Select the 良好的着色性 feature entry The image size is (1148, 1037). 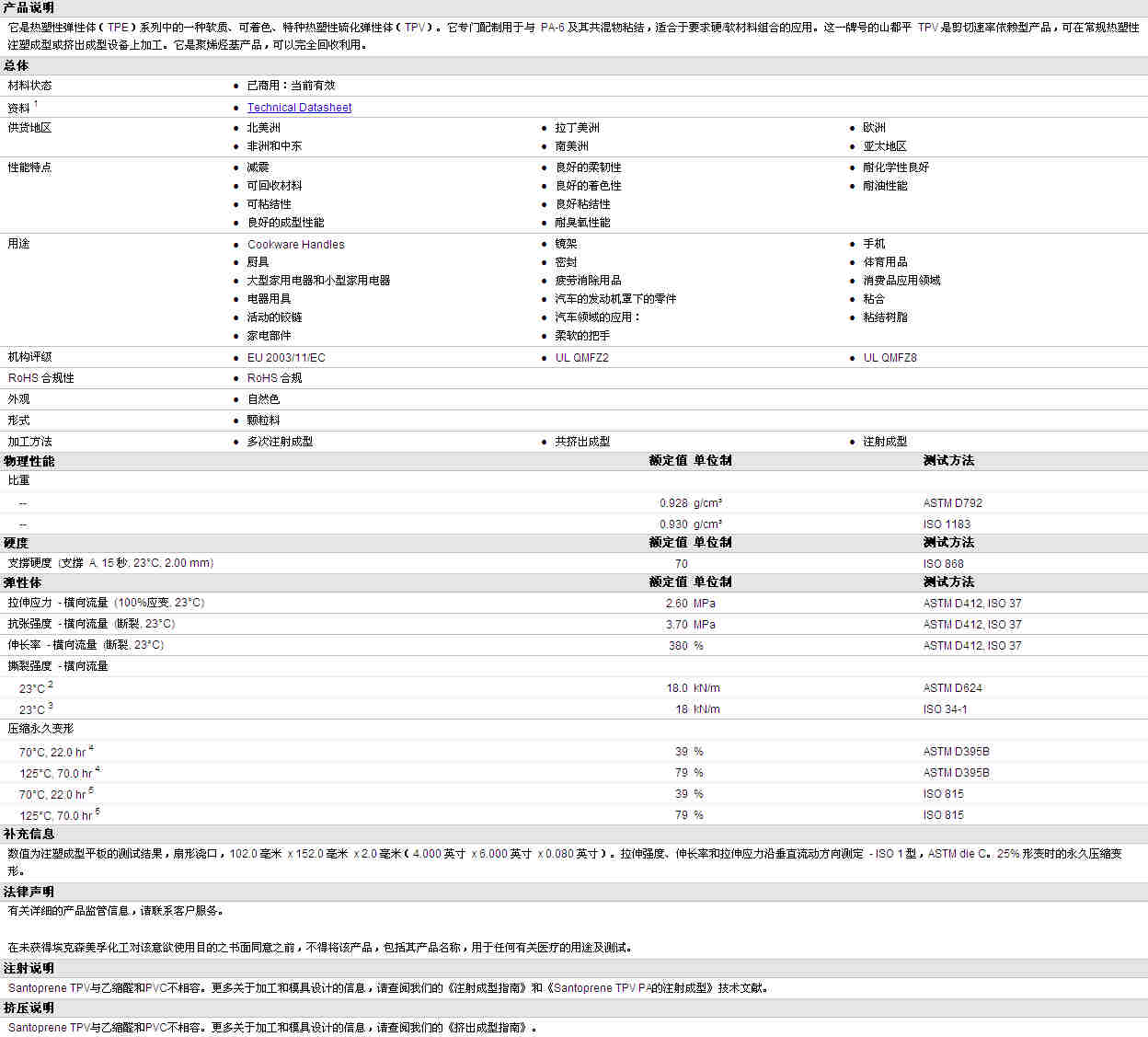point(589,186)
